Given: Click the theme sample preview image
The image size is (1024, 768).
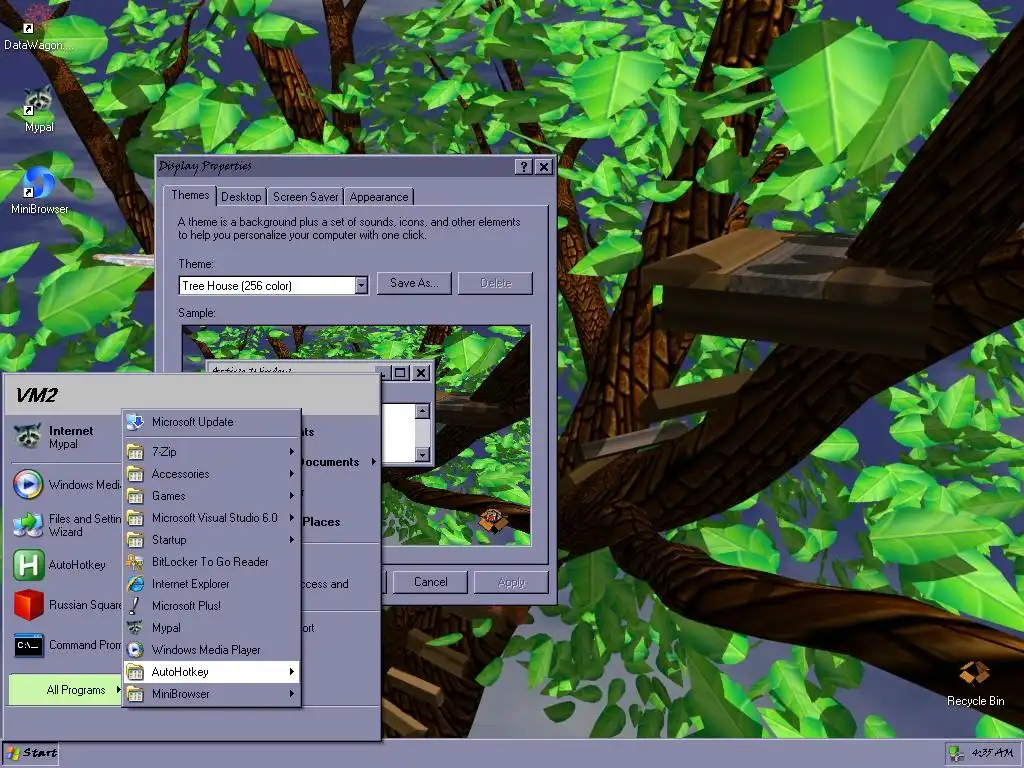Looking at the screenshot, I should pos(357,436).
